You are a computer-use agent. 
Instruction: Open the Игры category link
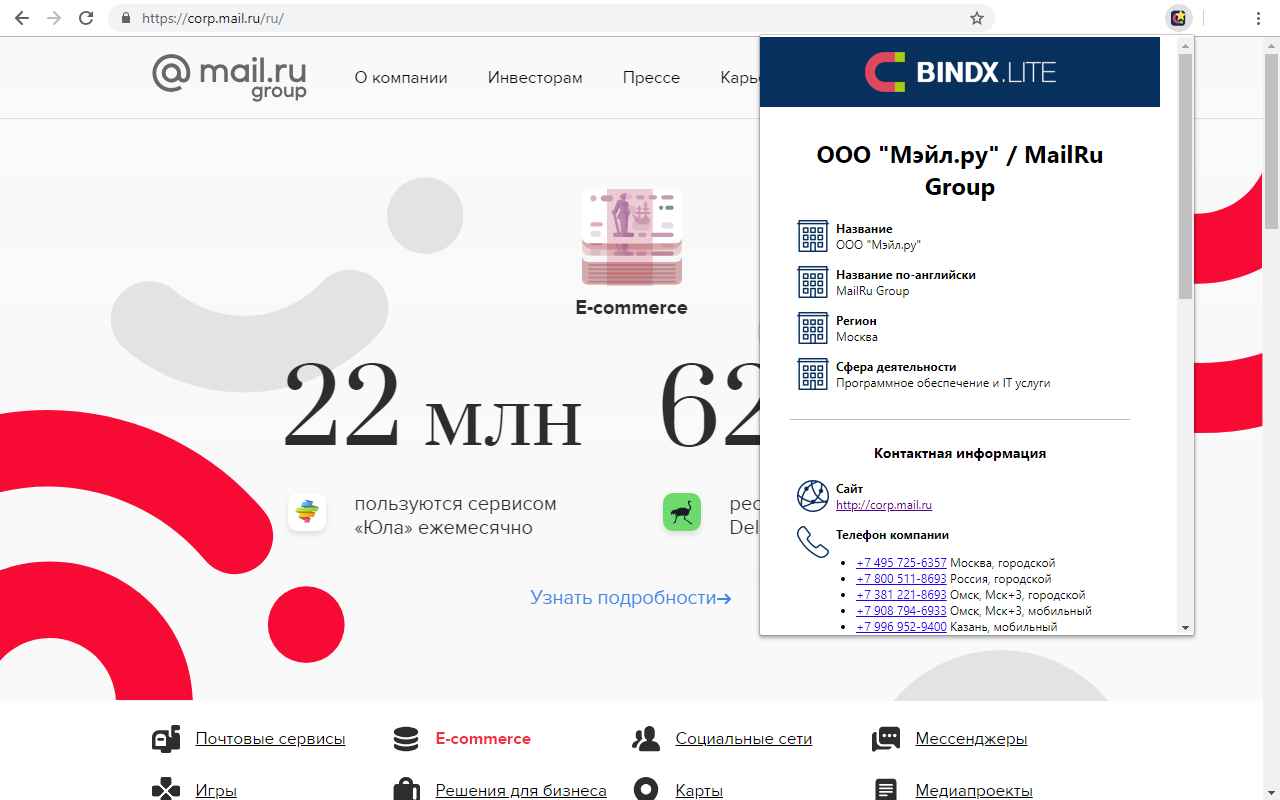[216, 790]
